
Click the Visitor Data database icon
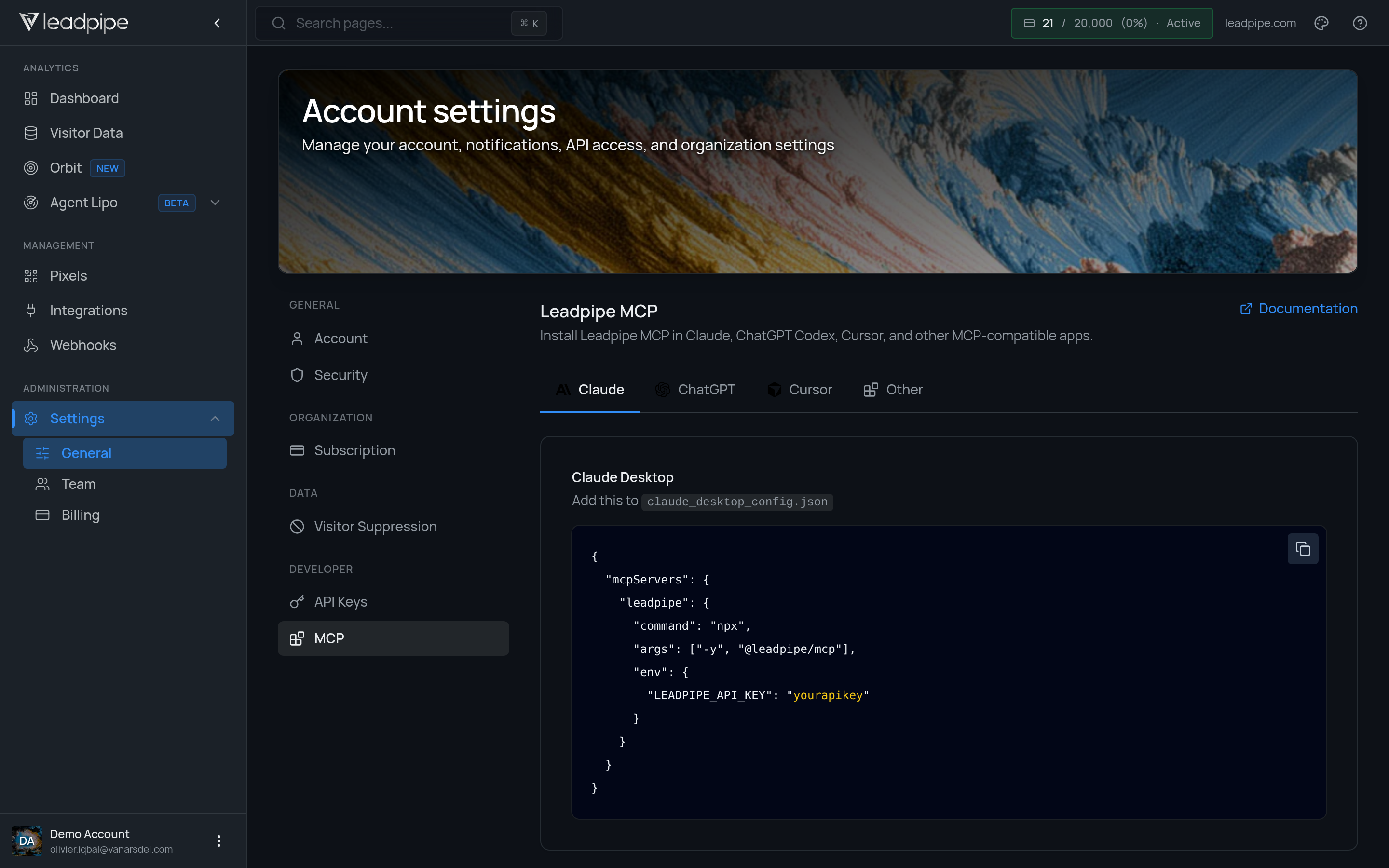tap(31, 133)
